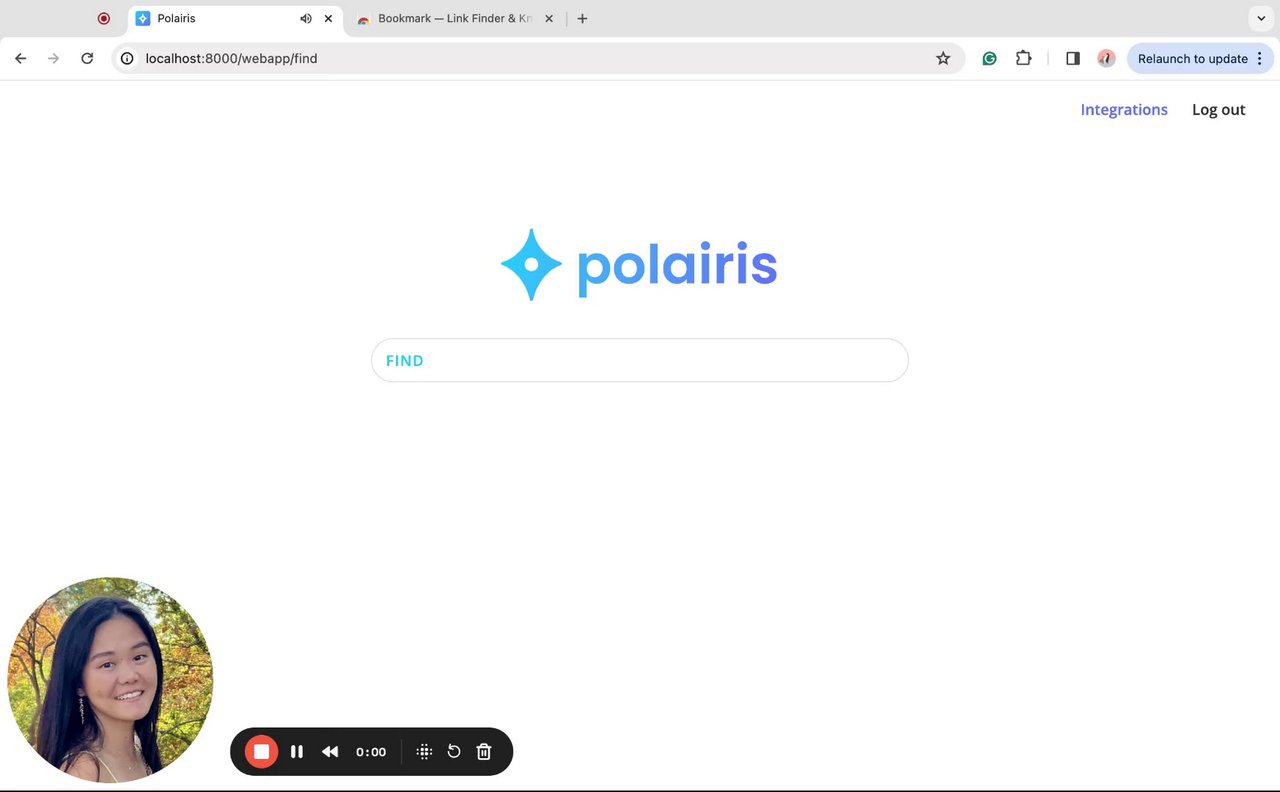
Task: Go to the Integrations page
Action: pyautogui.click(x=1124, y=110)
